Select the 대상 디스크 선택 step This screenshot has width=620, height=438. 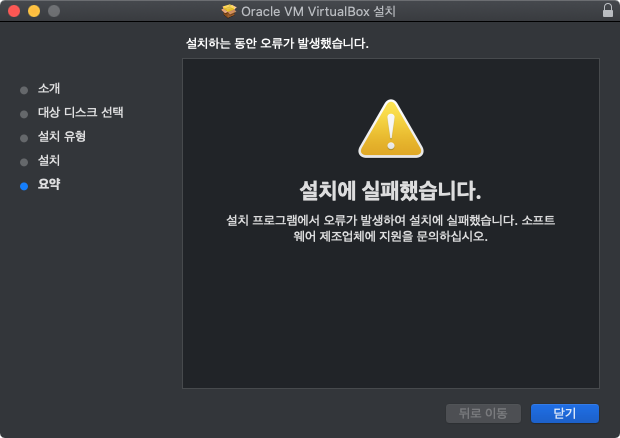[x=80, y=112]
